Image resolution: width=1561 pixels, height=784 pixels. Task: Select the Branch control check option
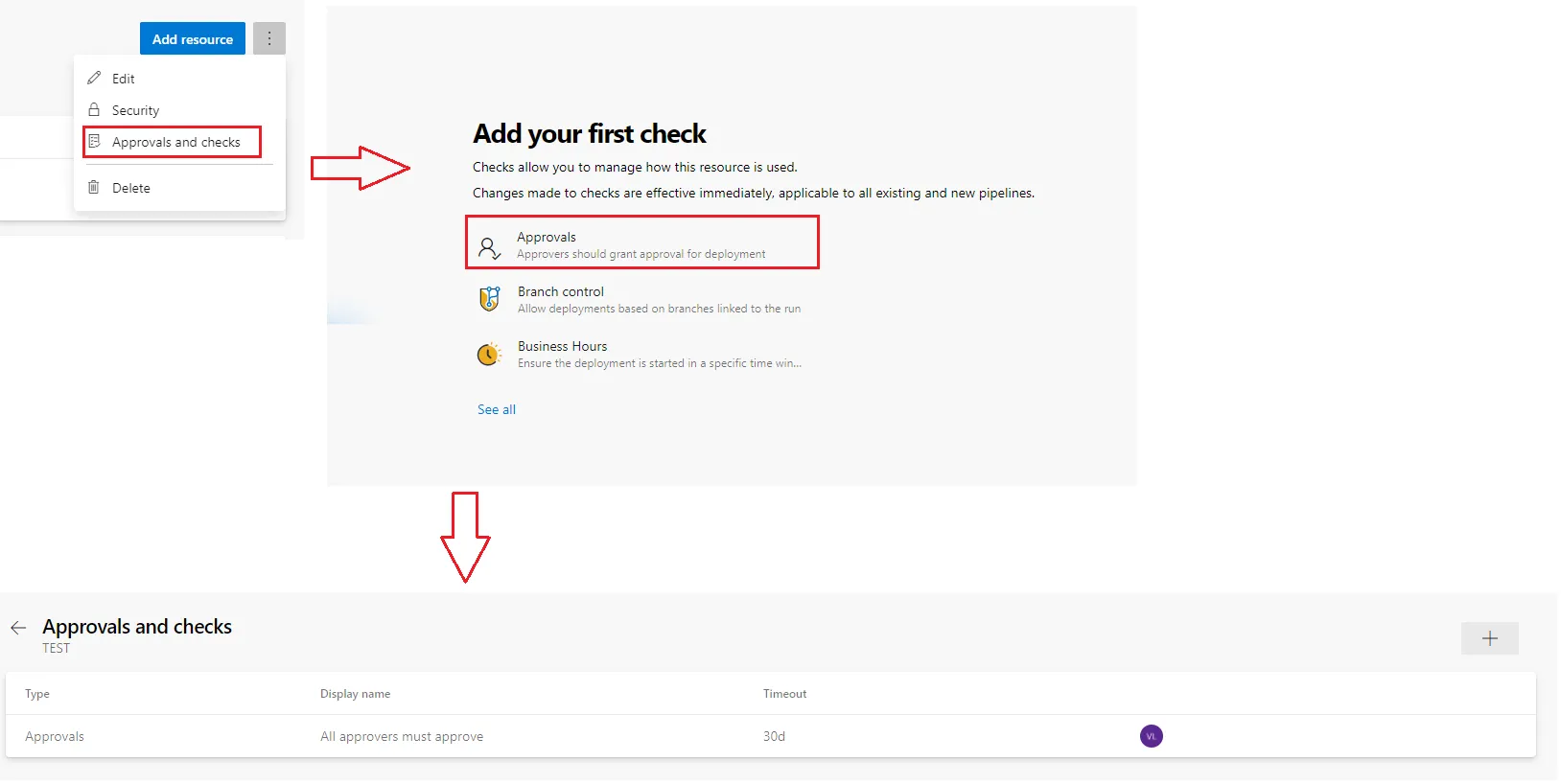(658, 299)
